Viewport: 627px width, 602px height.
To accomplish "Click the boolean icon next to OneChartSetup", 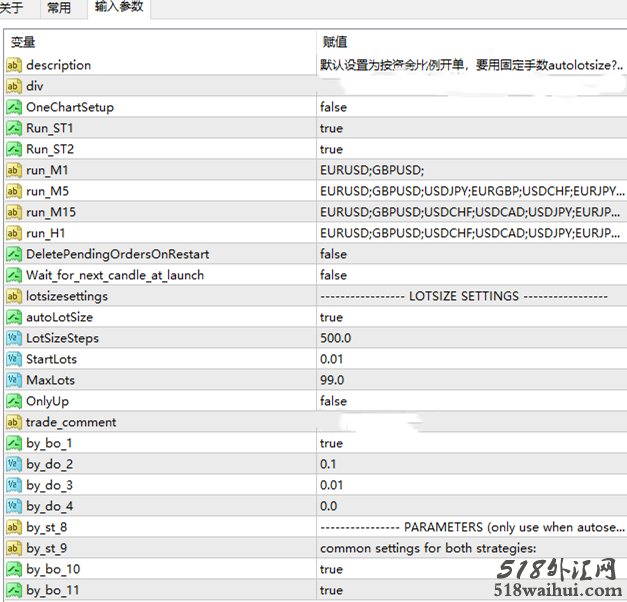I will tap(14, 107).
